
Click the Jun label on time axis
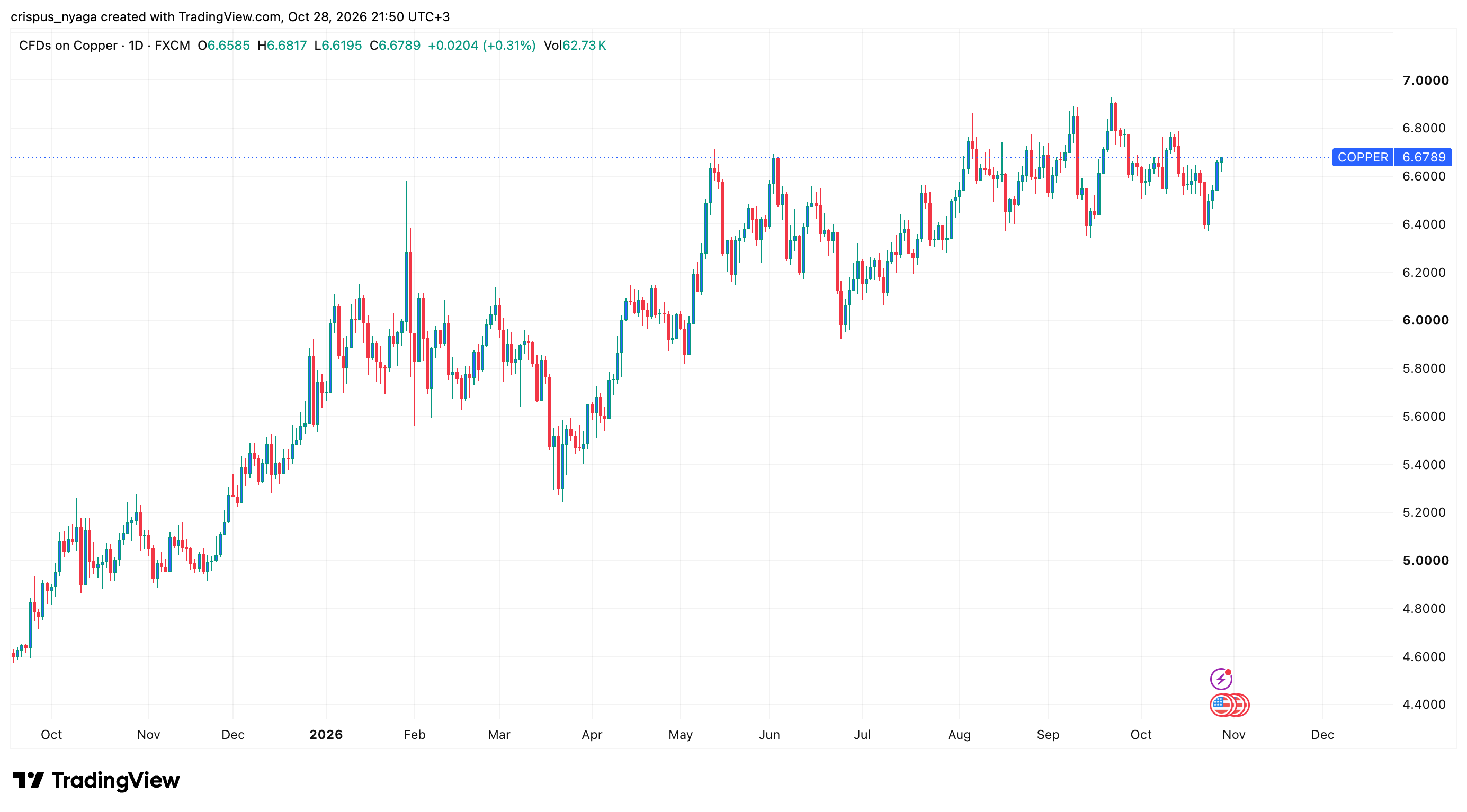770,735
